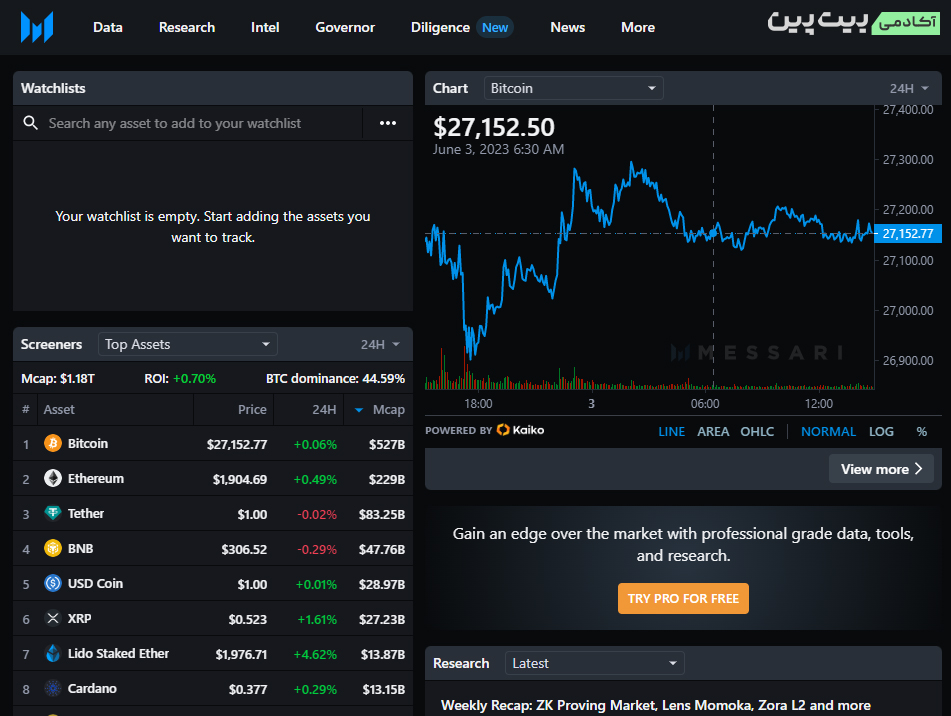
Task: Open the Bitcoin asset link
Action: tap(88, 443)
